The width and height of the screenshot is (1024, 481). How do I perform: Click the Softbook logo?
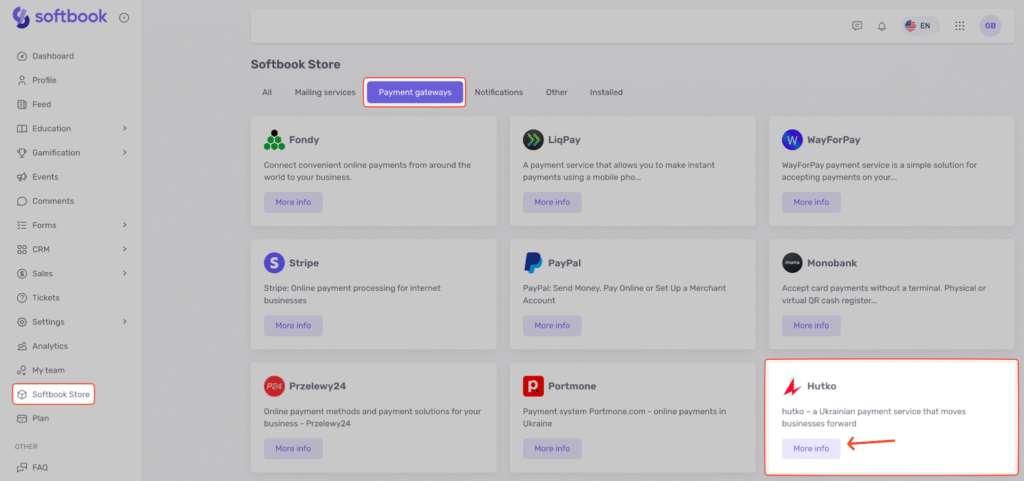coord(60,17)
